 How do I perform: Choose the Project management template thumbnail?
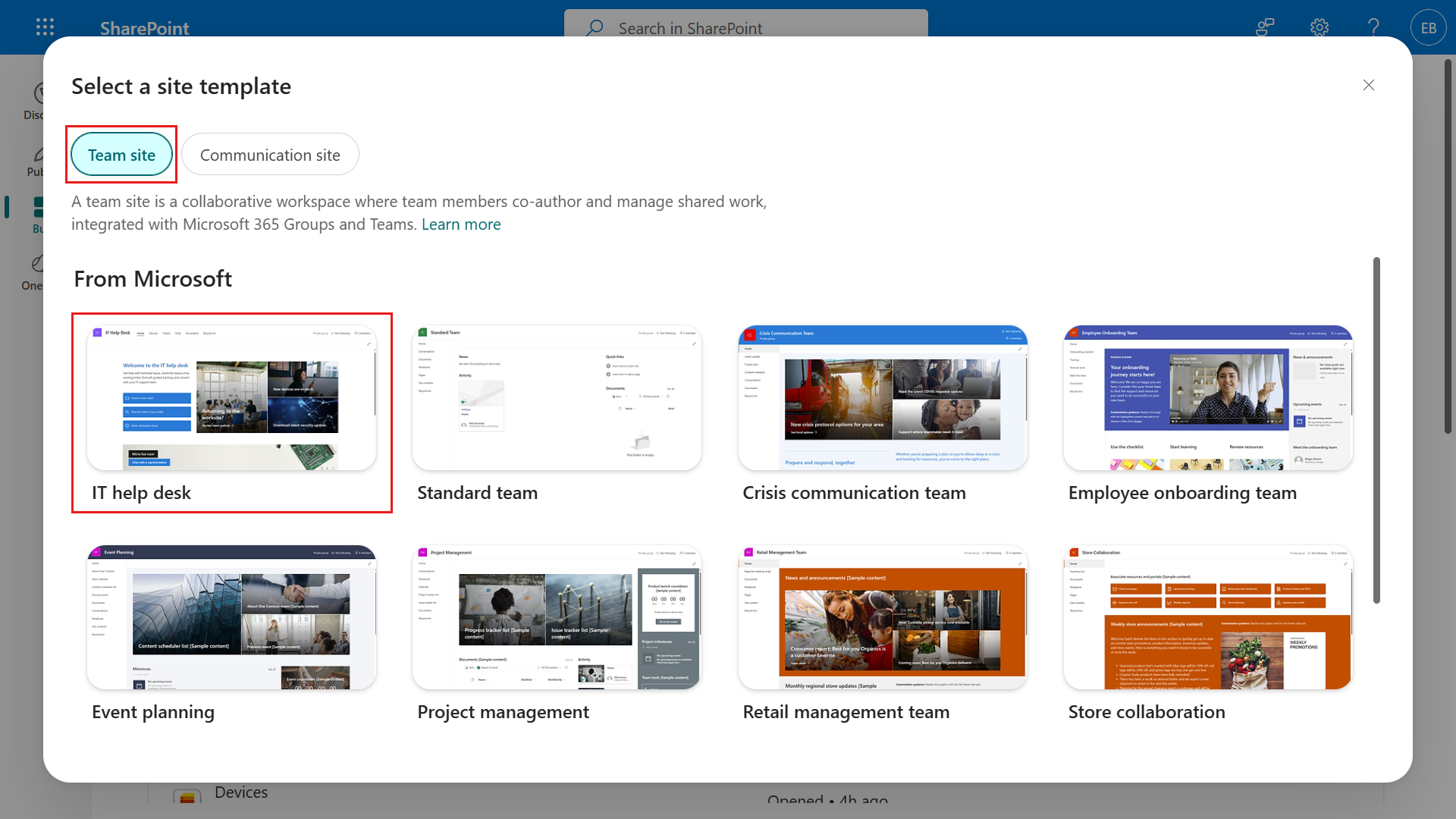tap(557, 617)
